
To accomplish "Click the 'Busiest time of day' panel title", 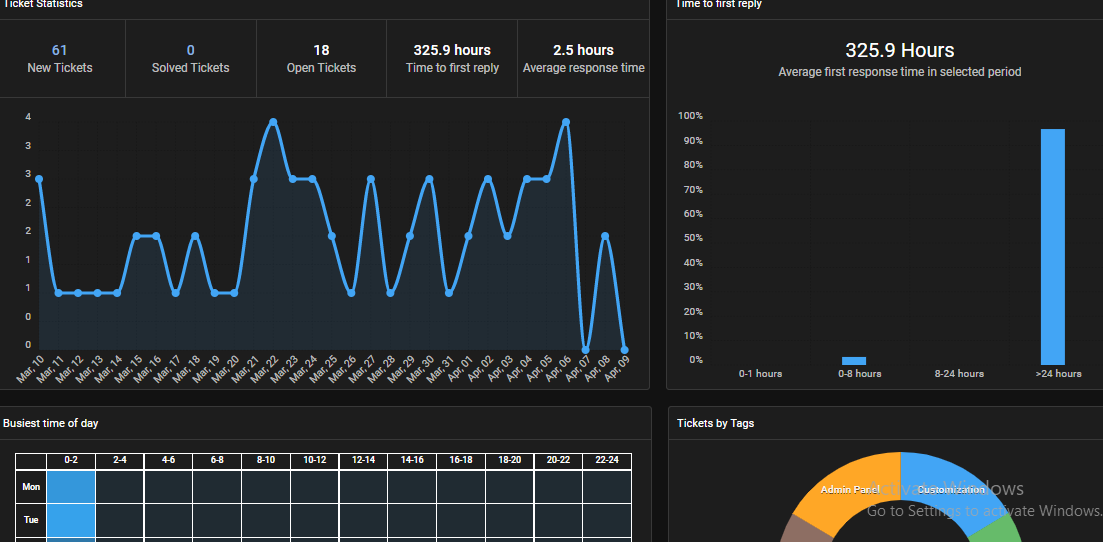I will (51, 423).
